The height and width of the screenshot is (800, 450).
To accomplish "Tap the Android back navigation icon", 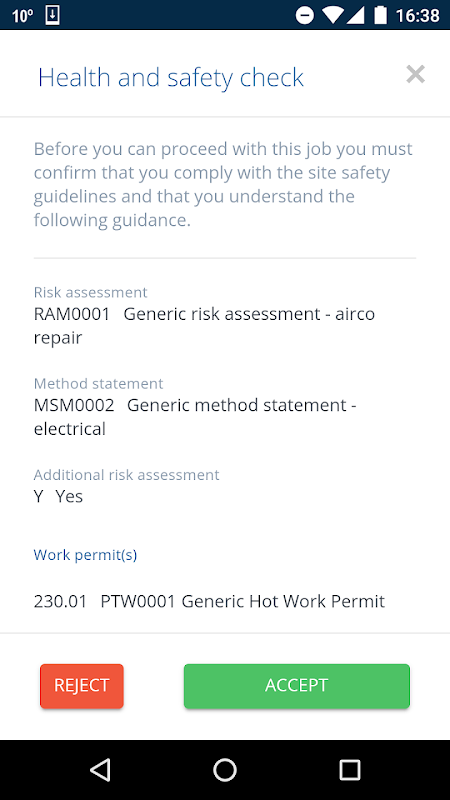I will (x=100, y=769).
